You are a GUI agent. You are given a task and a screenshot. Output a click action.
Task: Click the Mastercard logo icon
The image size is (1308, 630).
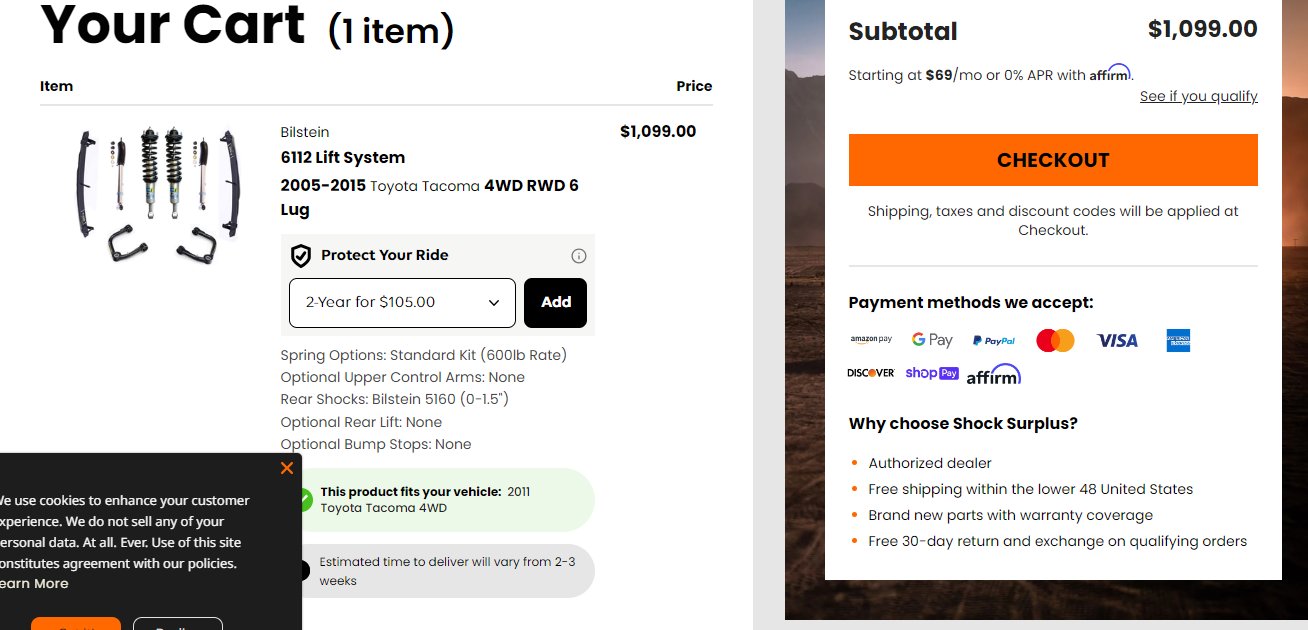click(x=1055, y=340)
